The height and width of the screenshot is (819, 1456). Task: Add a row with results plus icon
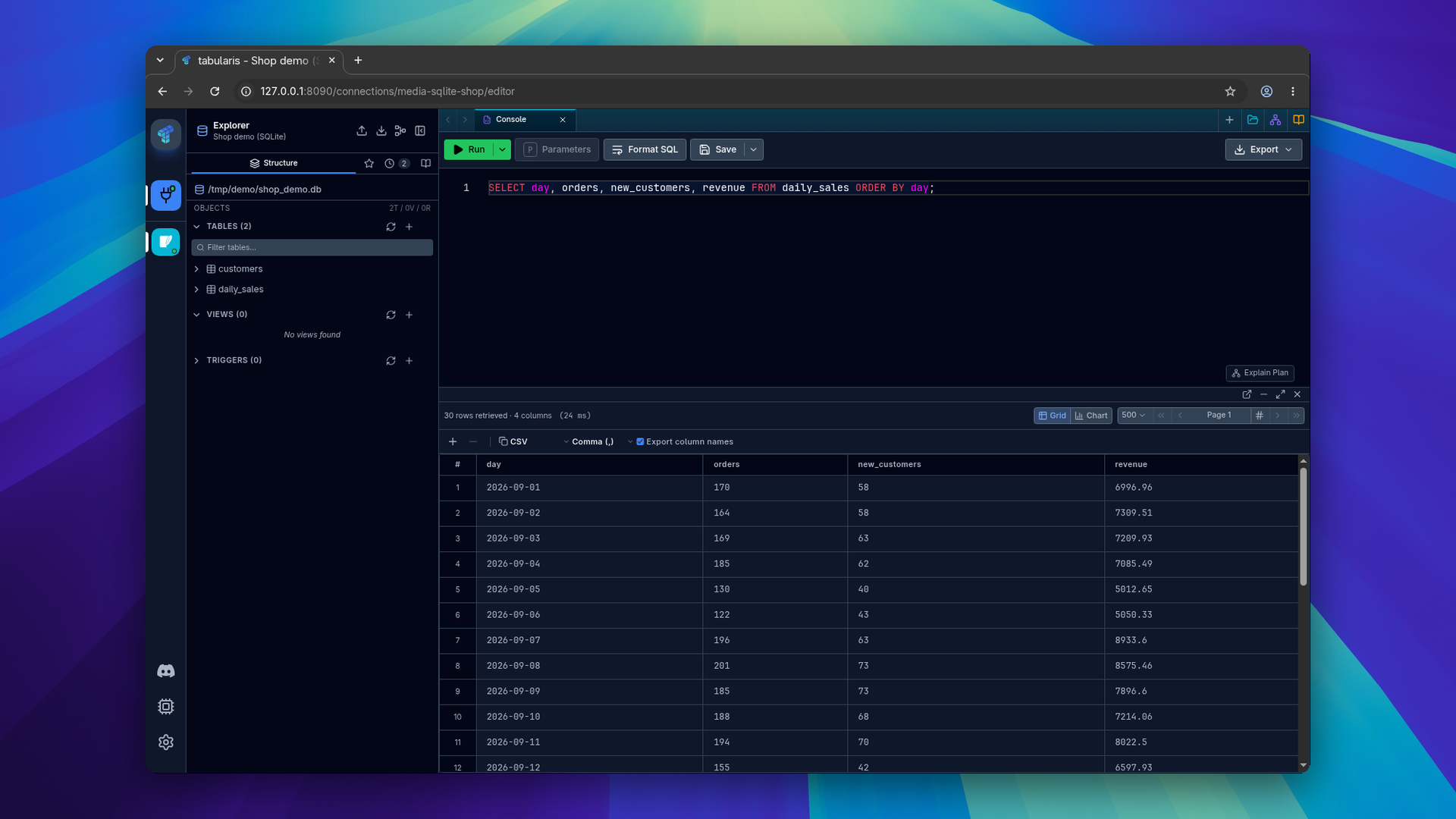(x=453, y=442)
